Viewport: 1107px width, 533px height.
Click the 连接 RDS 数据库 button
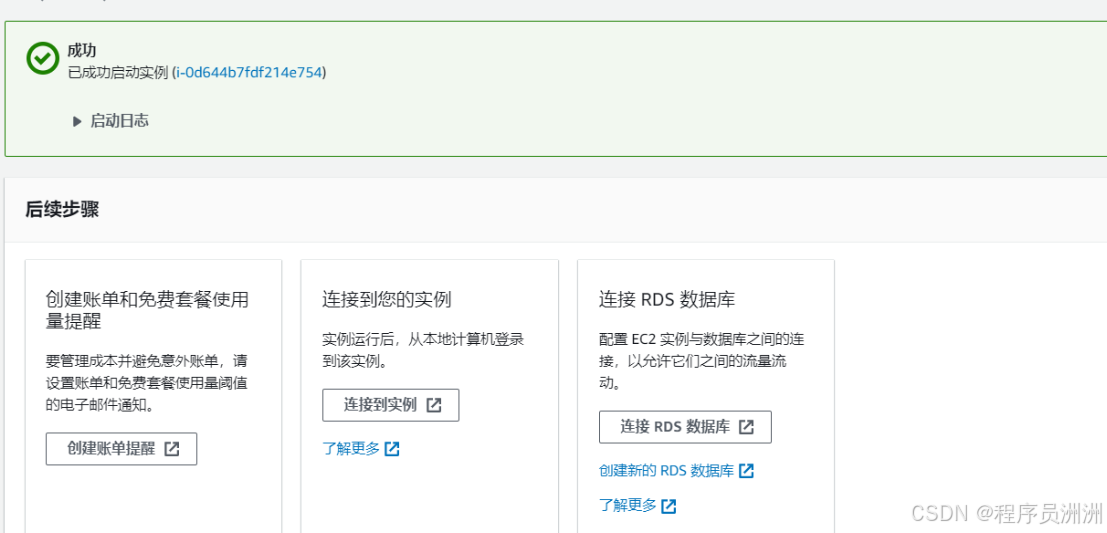685,427
